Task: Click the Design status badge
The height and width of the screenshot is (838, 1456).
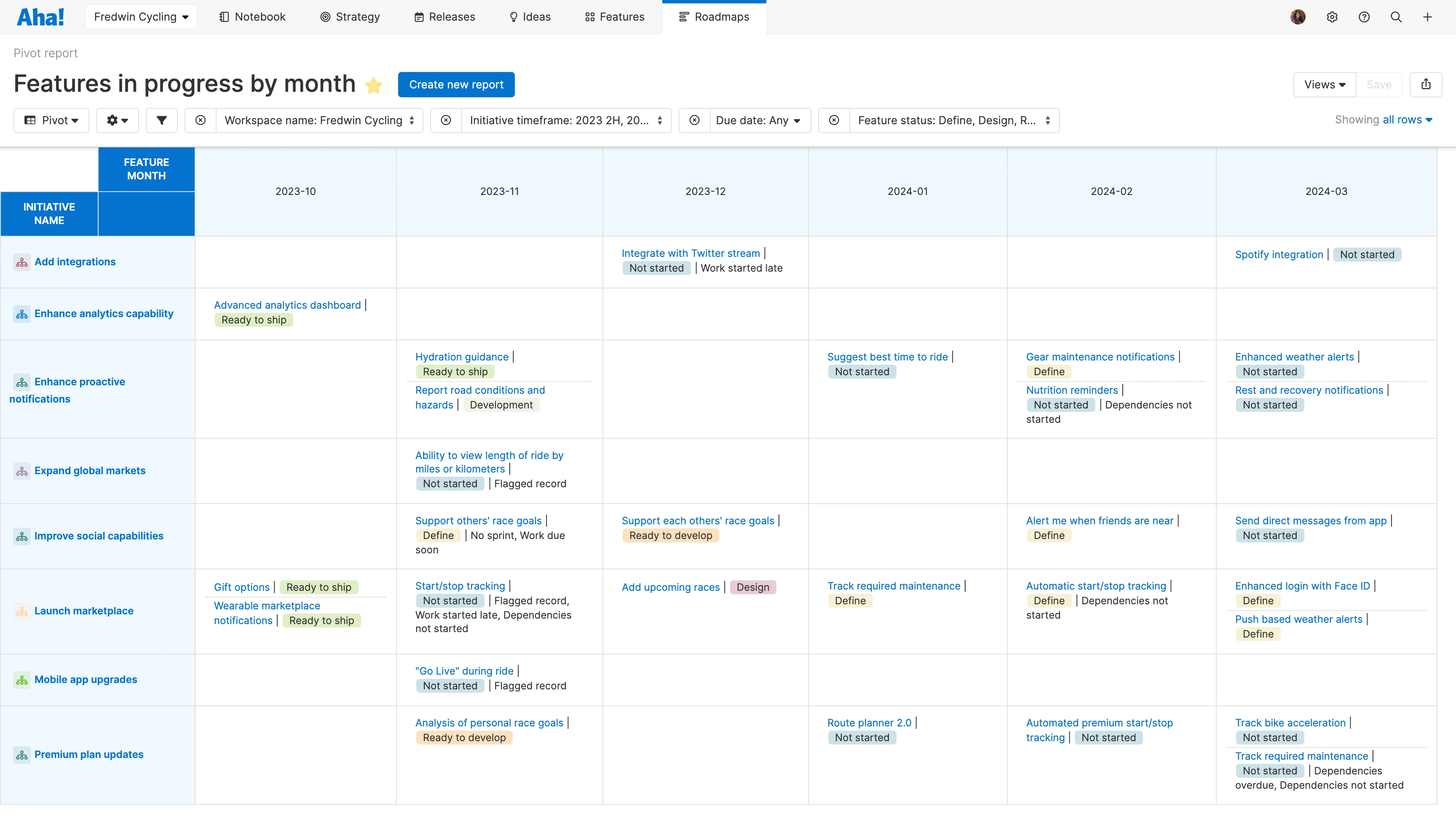Action: [x=752, y=587]
